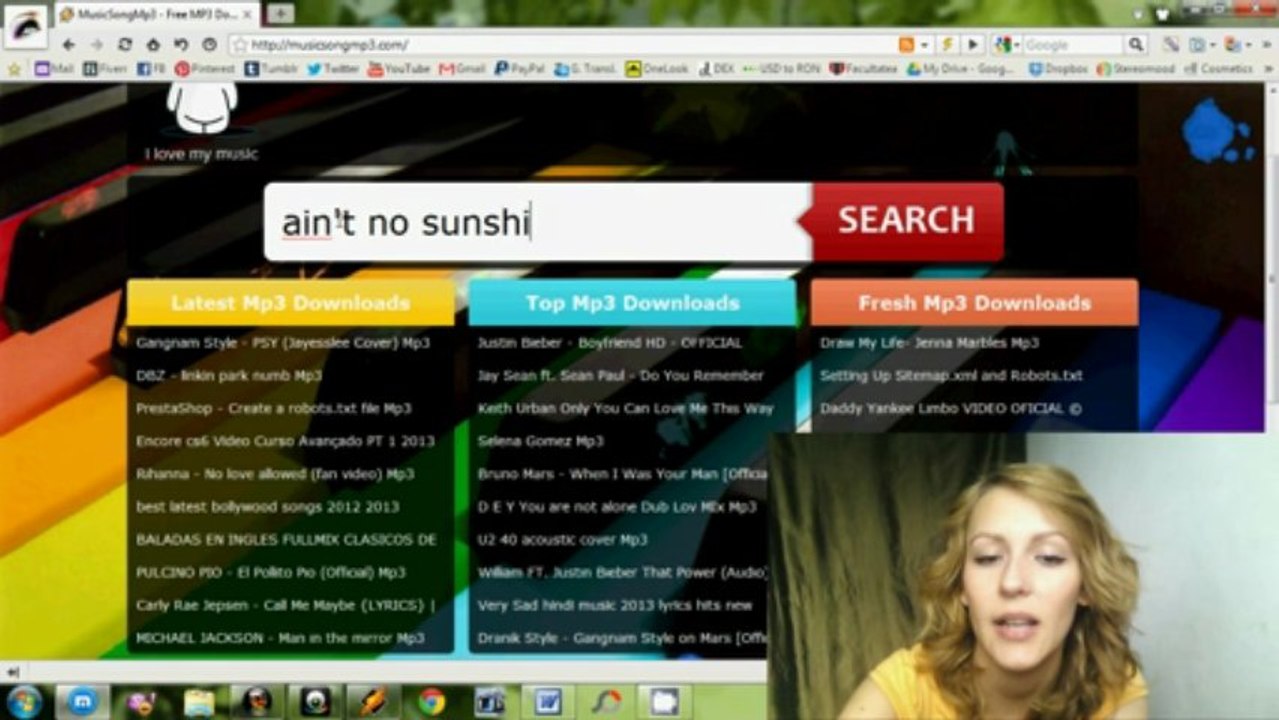
Task: Click the browser forward arrow
Action: (x=96, y=45)
